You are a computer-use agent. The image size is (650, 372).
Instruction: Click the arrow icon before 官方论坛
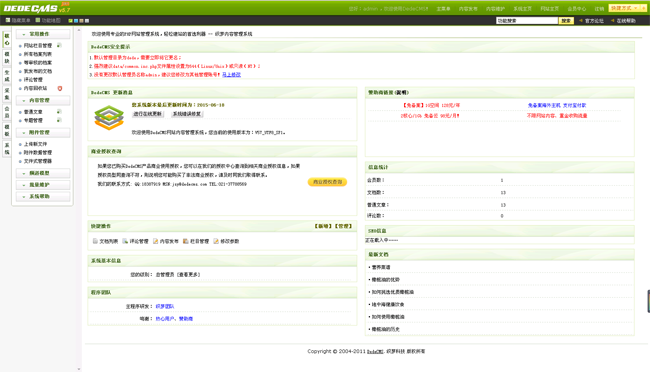[581, 20]
